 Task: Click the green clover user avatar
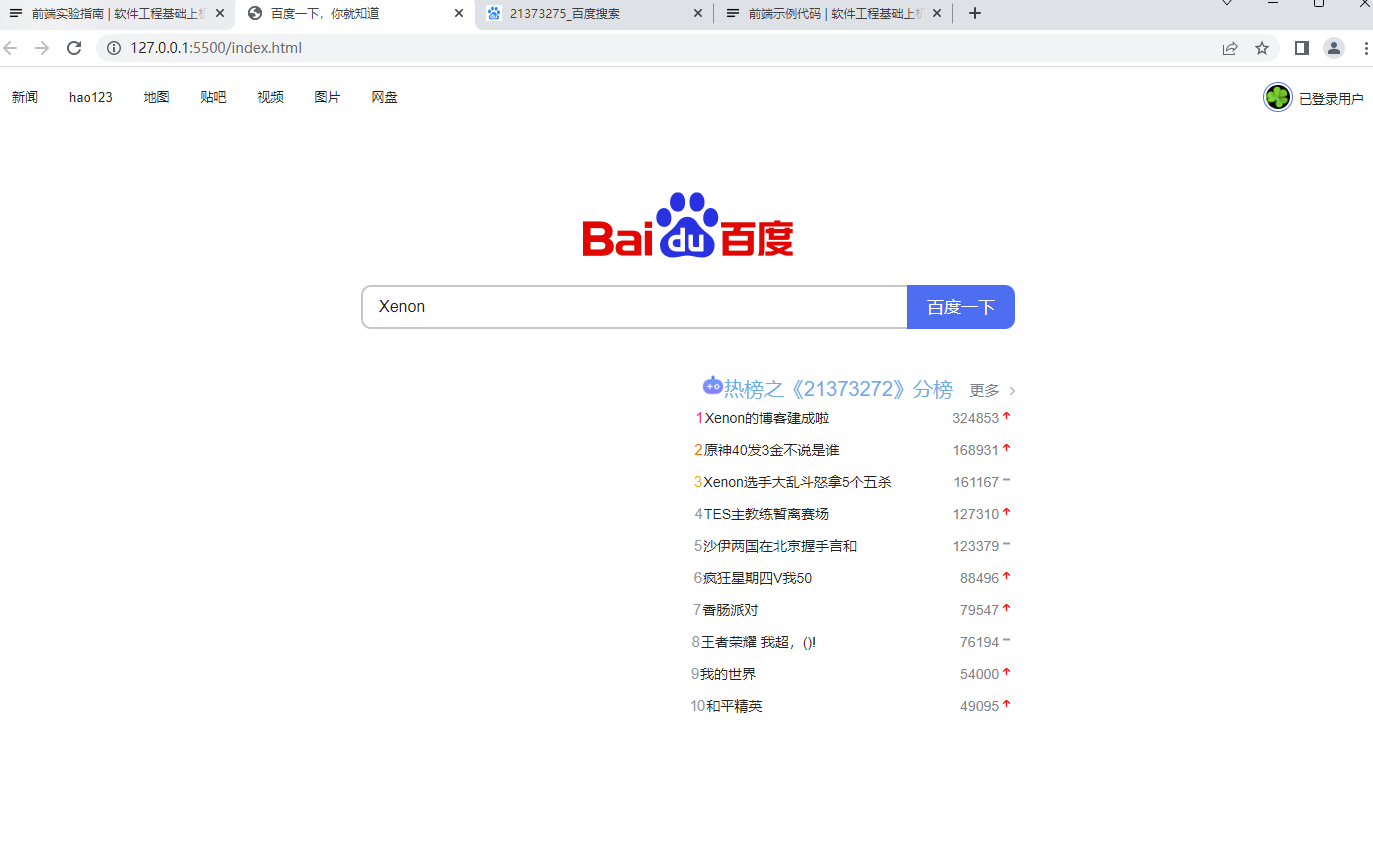click(x=1278, y=97)
